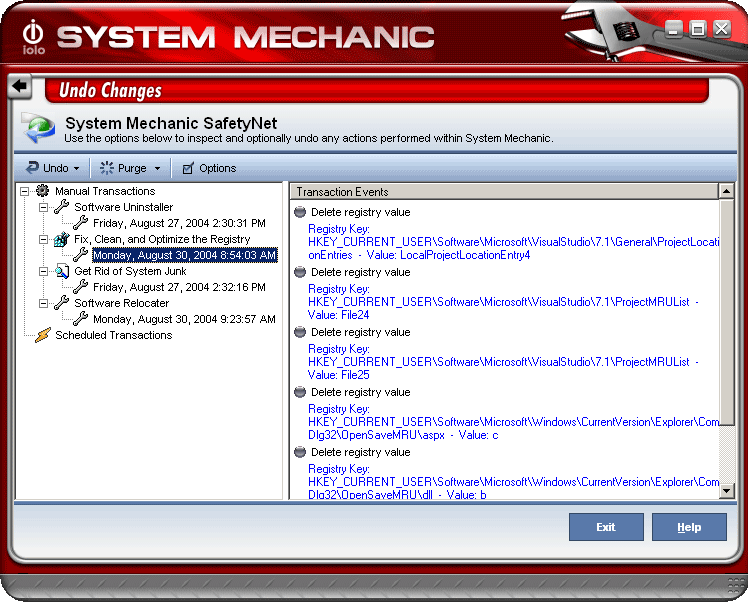Viewport: 748px width, 603px height.
Task: Click the scrollbar down arrow in events list
Action: point(726,490)
